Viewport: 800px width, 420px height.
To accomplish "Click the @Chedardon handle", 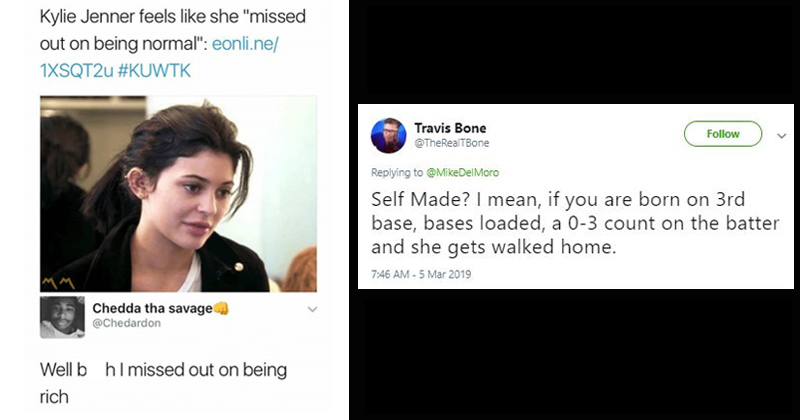I will click(x=125, y=324).
